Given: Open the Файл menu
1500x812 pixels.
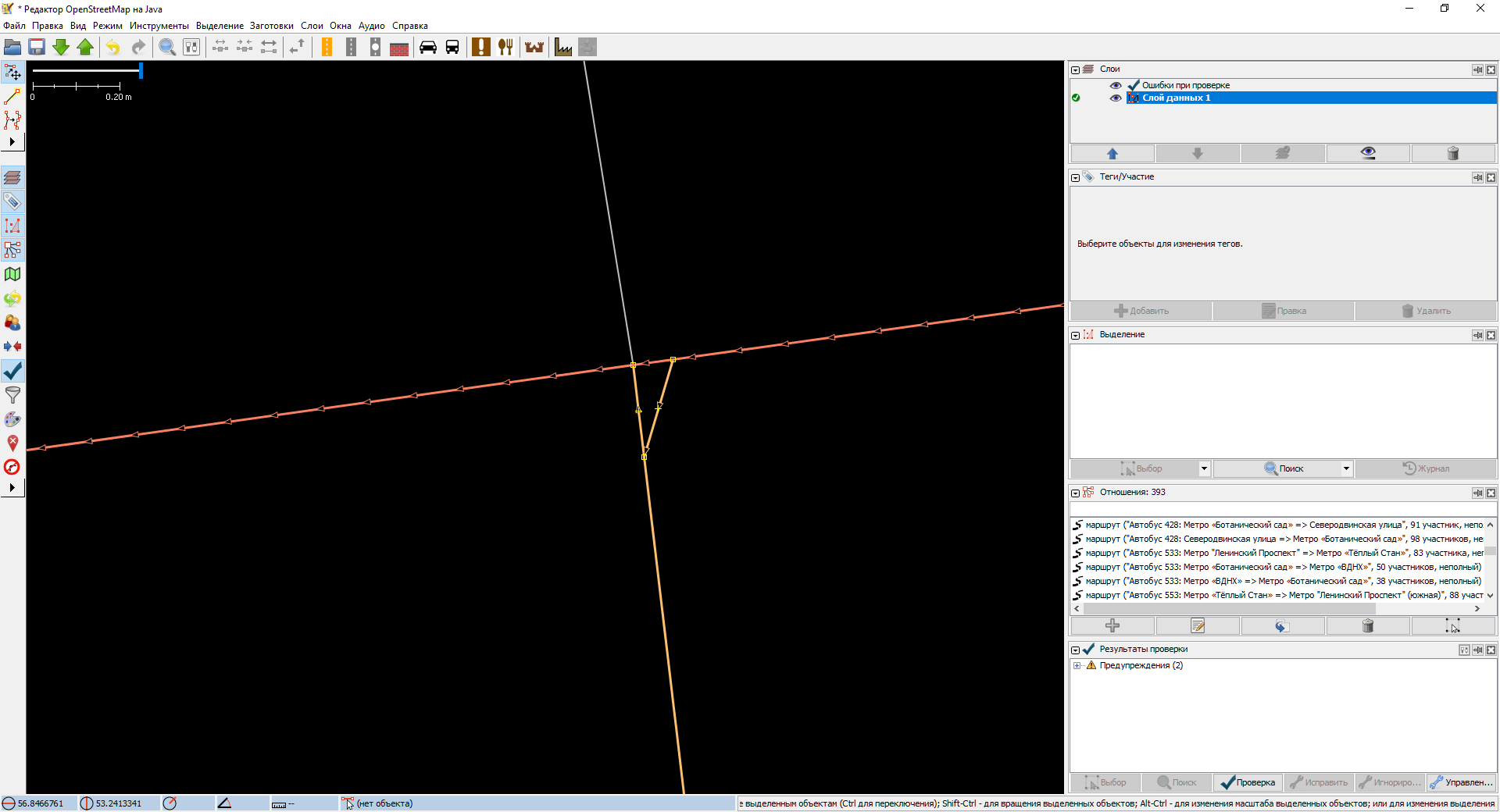Looking at the screenshot, I should pos(14,26).
